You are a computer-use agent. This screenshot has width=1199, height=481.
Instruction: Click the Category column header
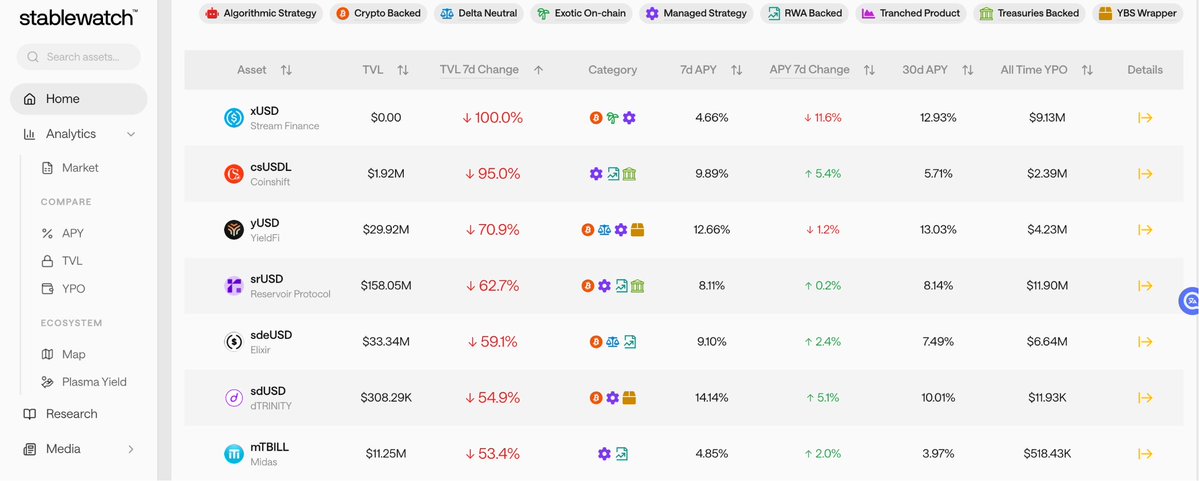(612, 70)
